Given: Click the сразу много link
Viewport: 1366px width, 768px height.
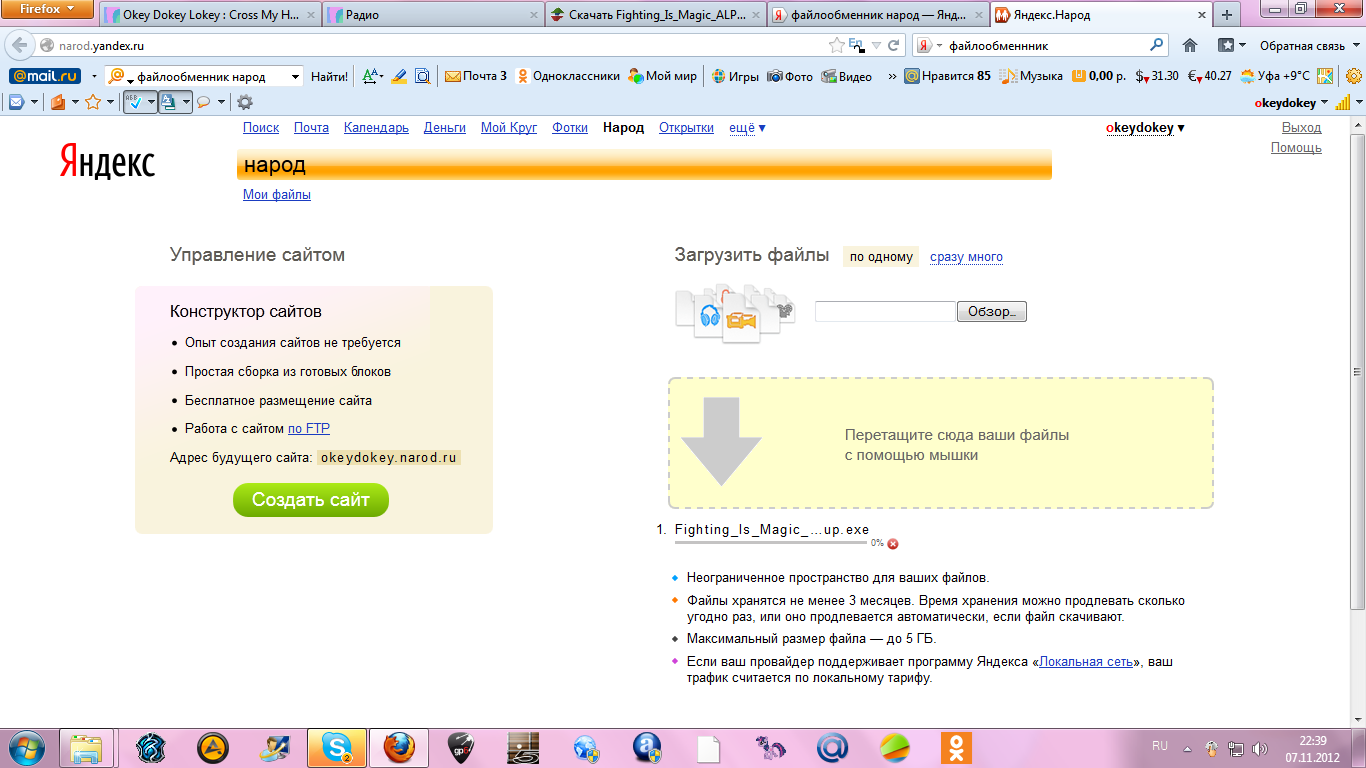Looking at the screenshot, I should (x=966, y=257).
